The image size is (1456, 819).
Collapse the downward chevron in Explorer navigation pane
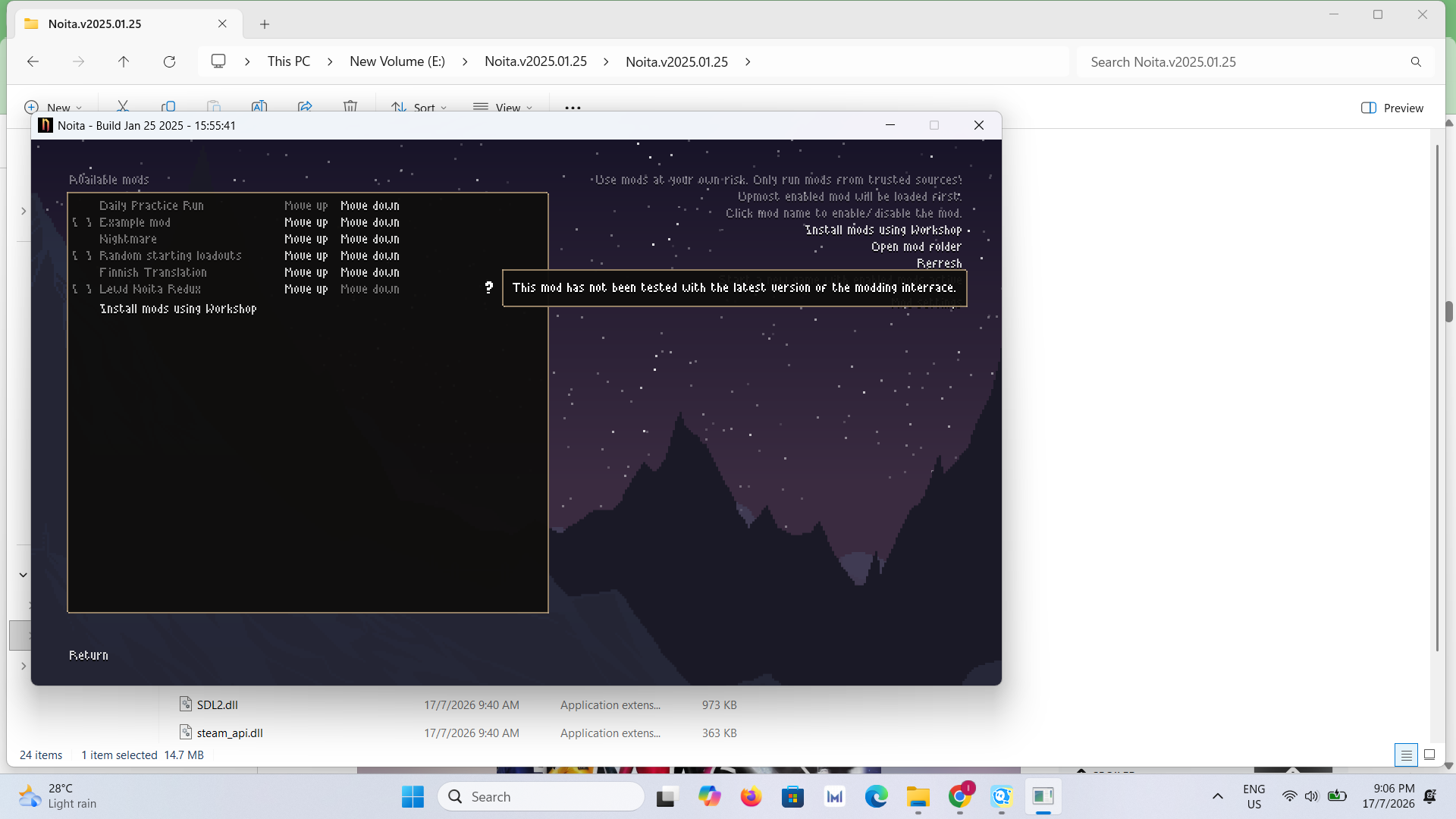tap(24, 575)
